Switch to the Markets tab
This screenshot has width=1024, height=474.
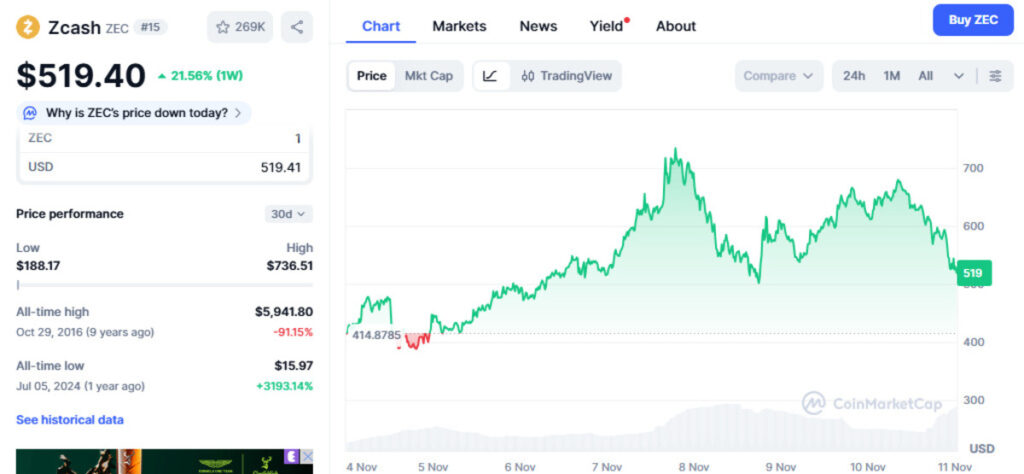click(x=459, y=26)
